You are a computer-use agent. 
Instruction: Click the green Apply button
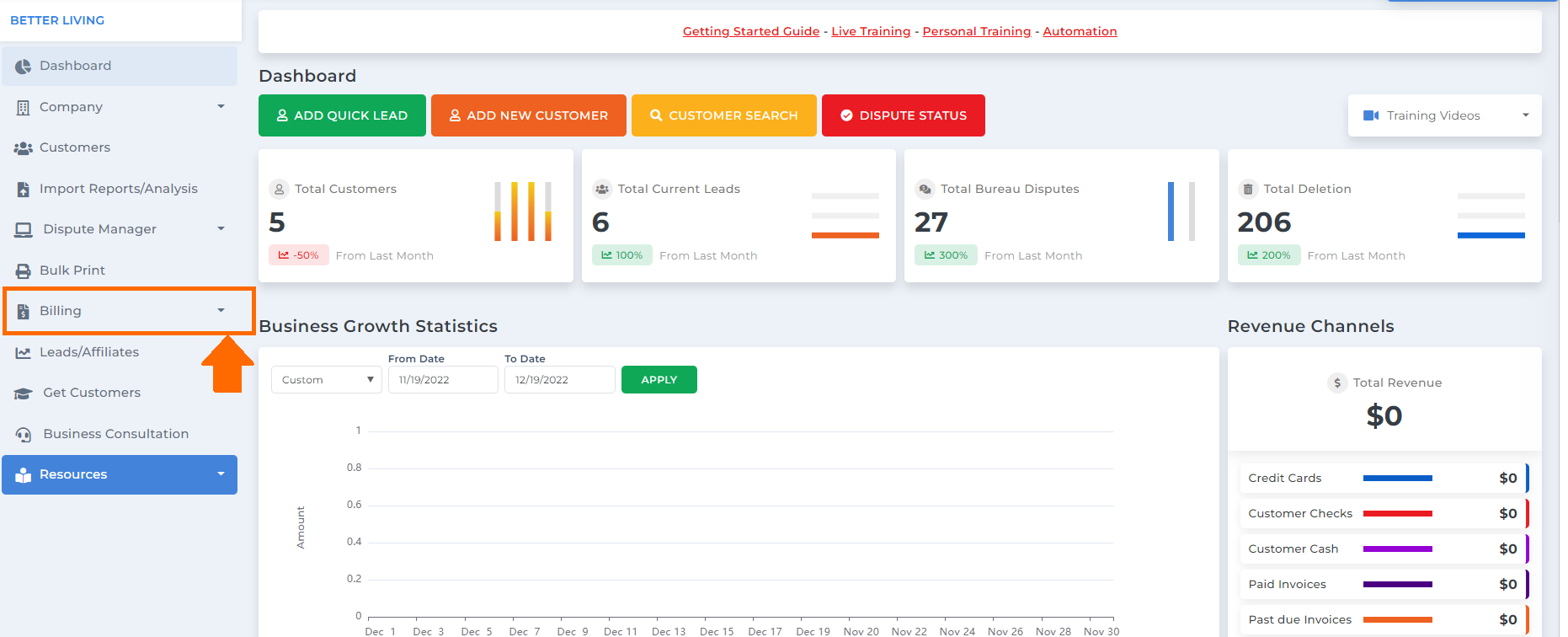coord(659,379)
